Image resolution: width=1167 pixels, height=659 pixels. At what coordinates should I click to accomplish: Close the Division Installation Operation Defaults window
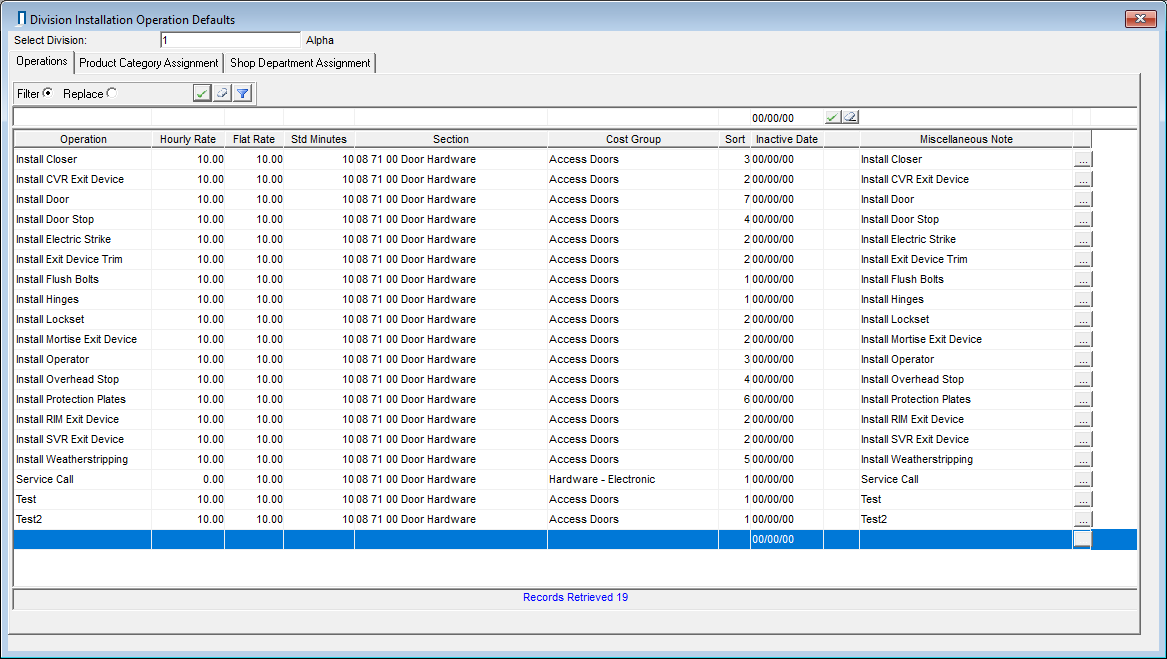[x=1140, y=19]
